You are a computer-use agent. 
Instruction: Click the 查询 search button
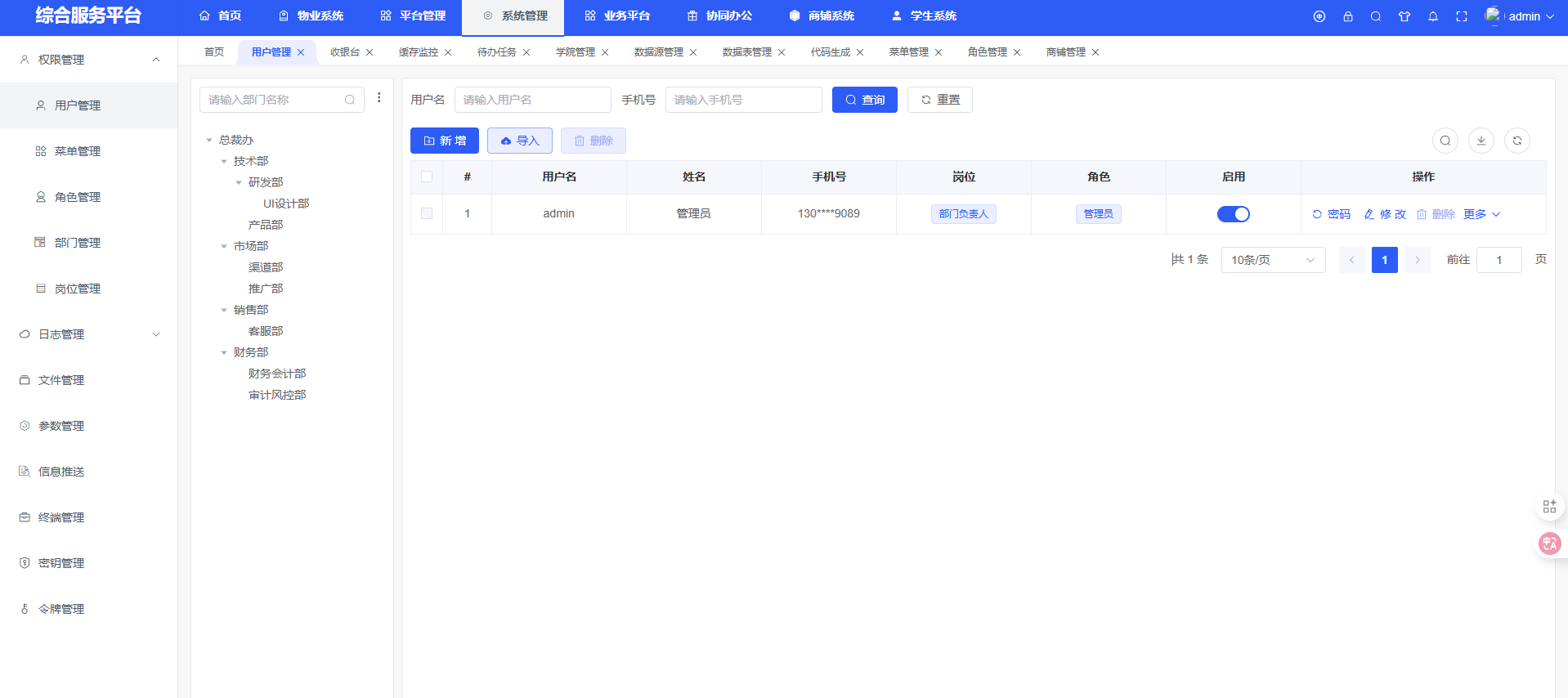(864, 100)
